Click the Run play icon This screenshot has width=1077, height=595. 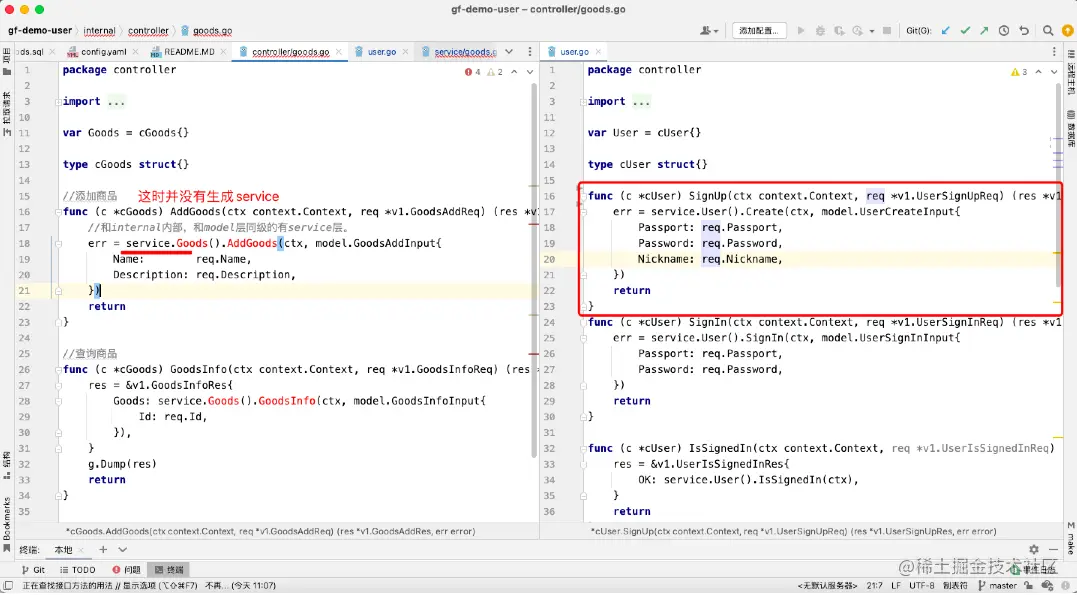pyautogui.click(x=801, y=31)
